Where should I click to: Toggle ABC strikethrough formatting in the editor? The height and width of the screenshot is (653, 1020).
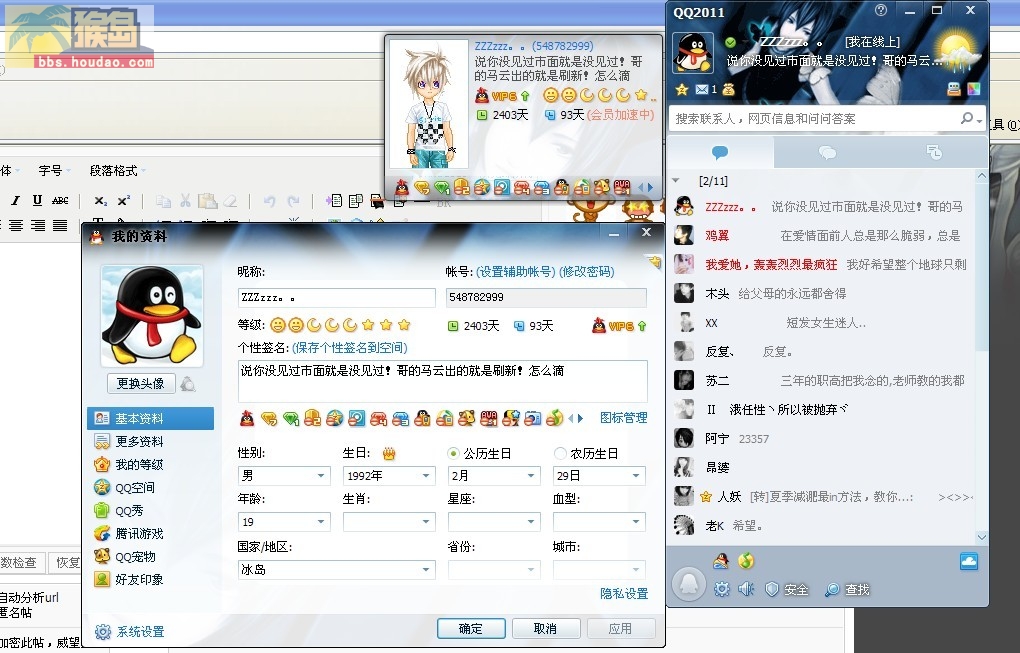pos(60,201)
